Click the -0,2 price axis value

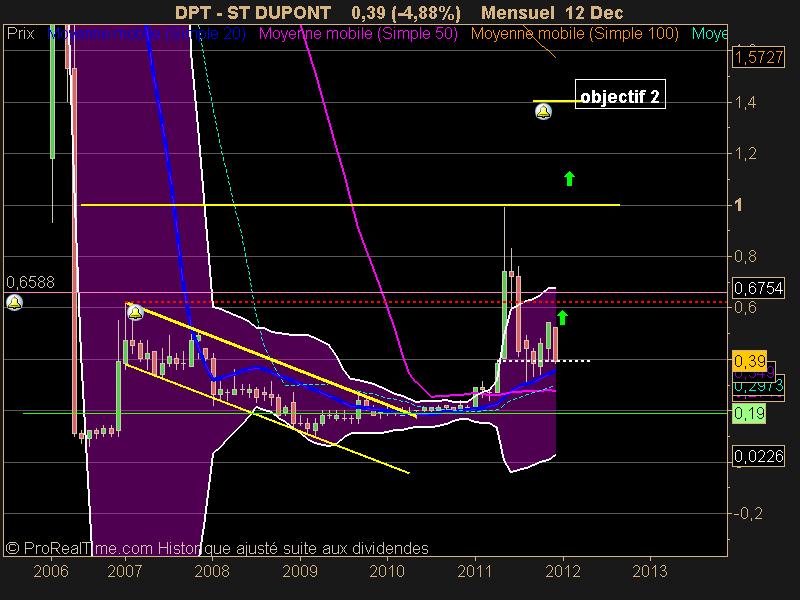pyautogui.click(x=747, y=513)
